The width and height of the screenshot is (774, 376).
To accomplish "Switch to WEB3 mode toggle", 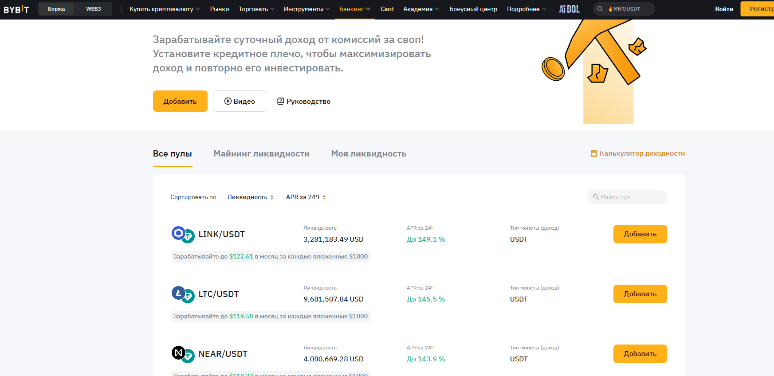I will [93, 9].
